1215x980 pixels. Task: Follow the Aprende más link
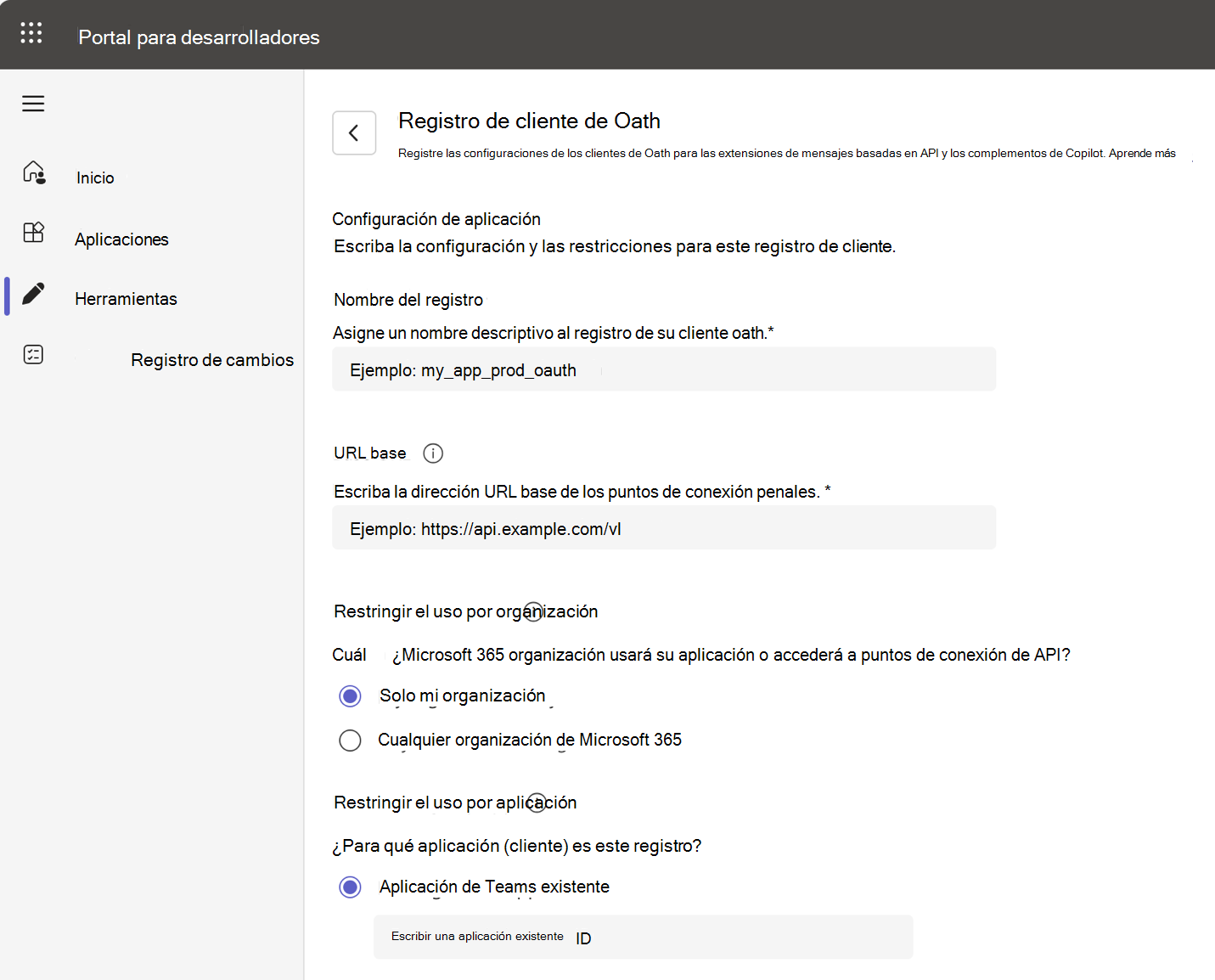coord(1142,154)
